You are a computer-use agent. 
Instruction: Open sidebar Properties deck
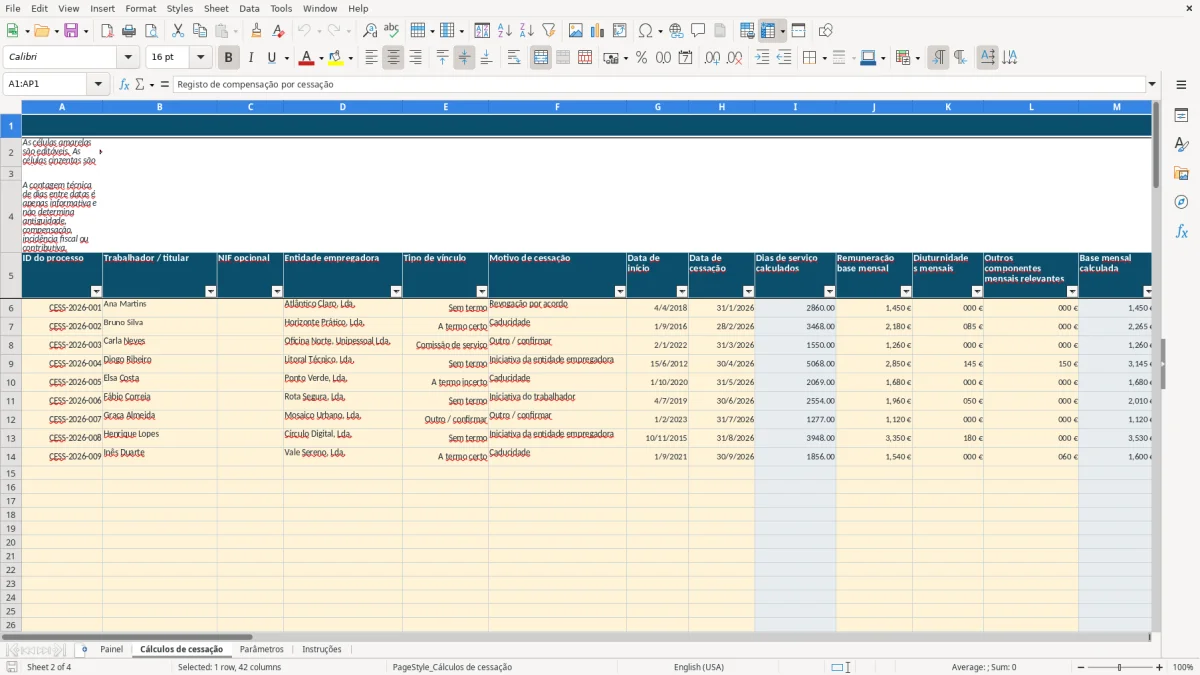click(1181, 116)
